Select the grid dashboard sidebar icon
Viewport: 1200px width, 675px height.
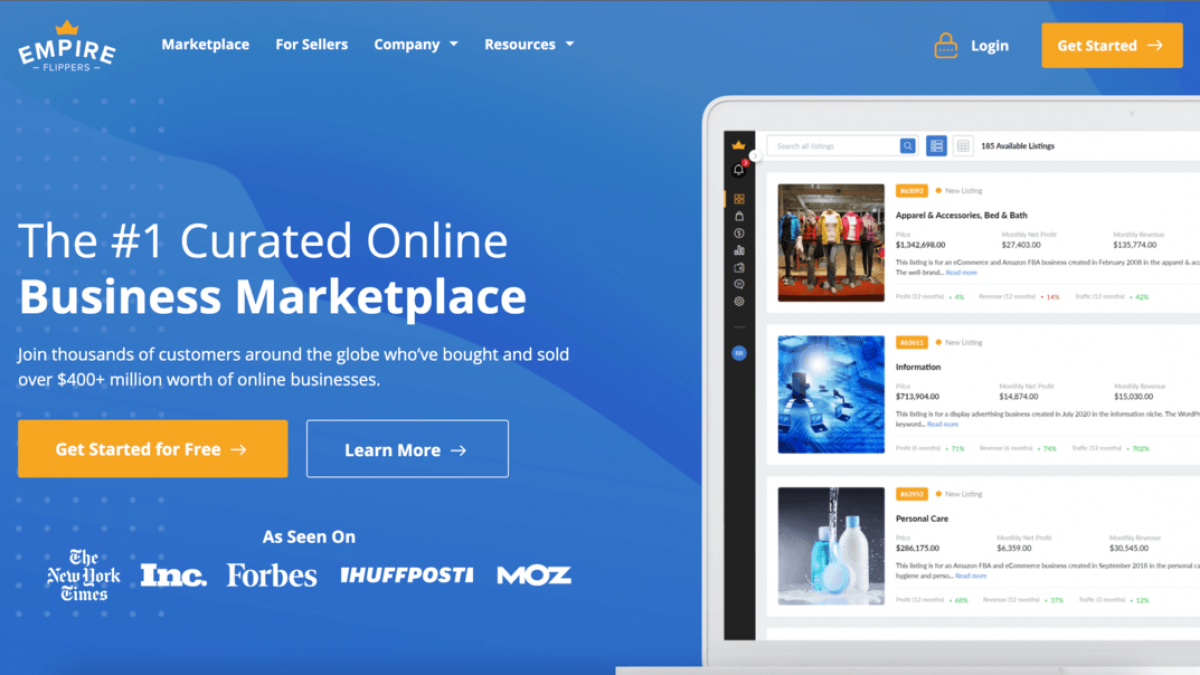739,199
